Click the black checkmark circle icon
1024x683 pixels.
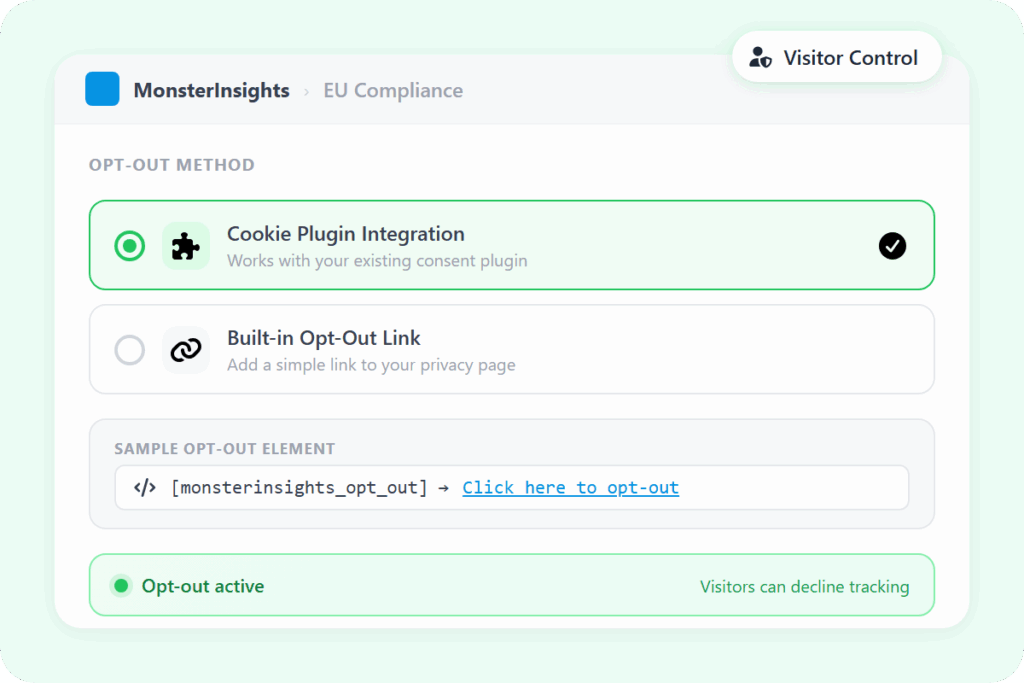(892, 246)
